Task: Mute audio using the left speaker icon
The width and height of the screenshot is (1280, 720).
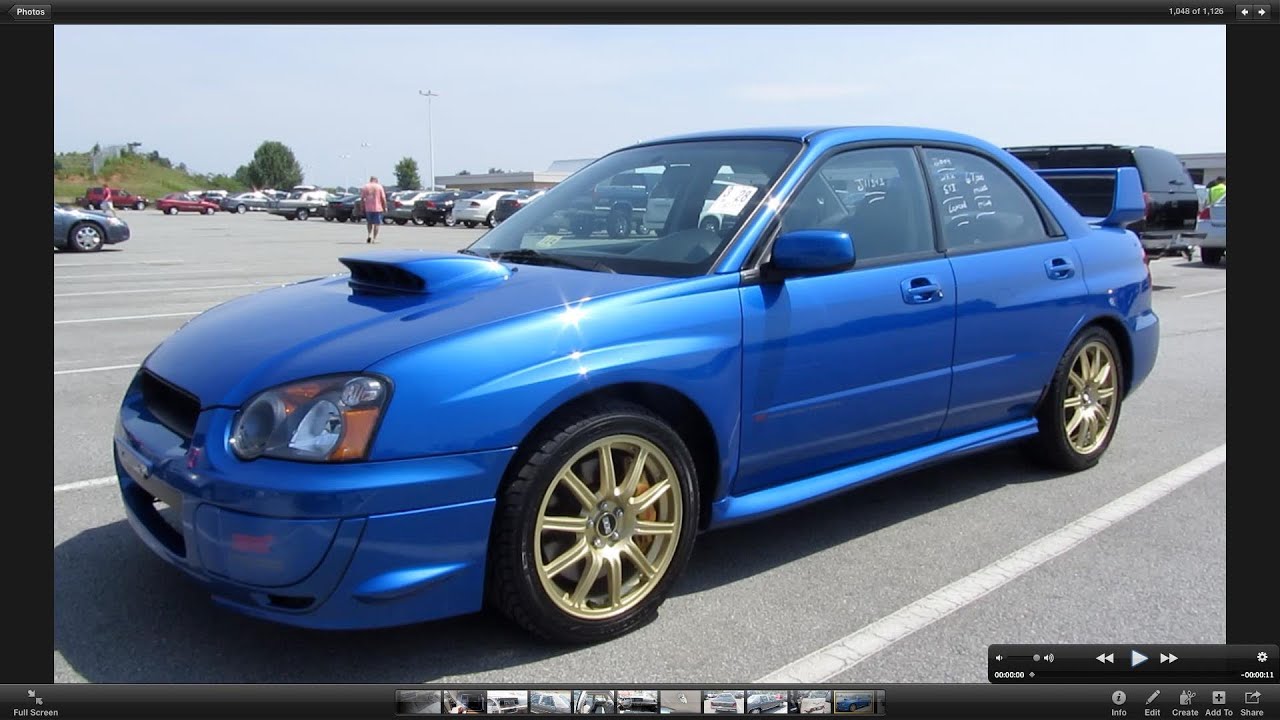Action: point(1000,657)
